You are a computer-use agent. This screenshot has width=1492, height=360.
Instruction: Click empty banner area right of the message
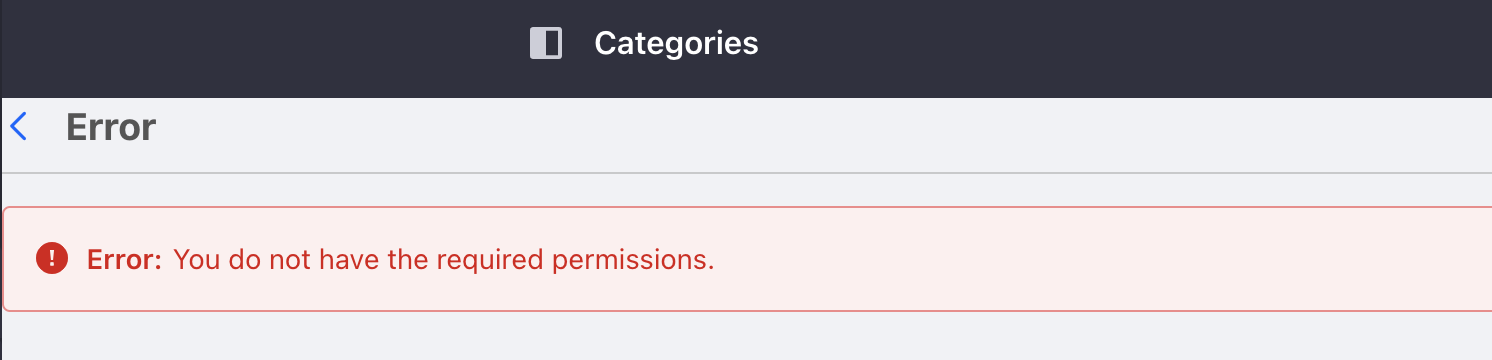pos(1100,259)
